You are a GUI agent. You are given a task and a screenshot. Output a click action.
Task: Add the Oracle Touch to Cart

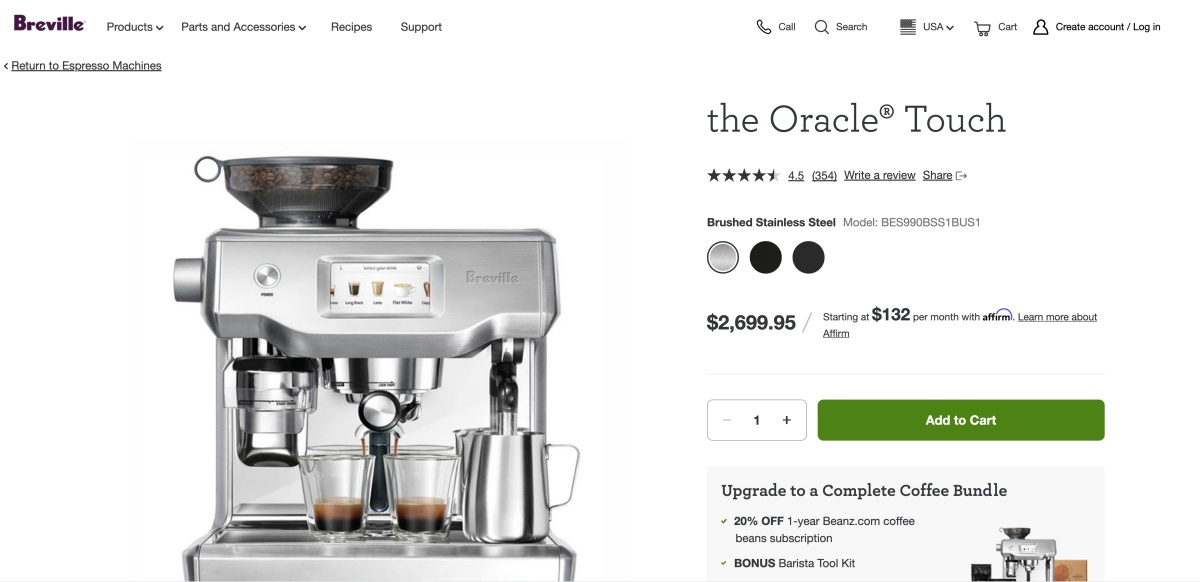(961, 420)
